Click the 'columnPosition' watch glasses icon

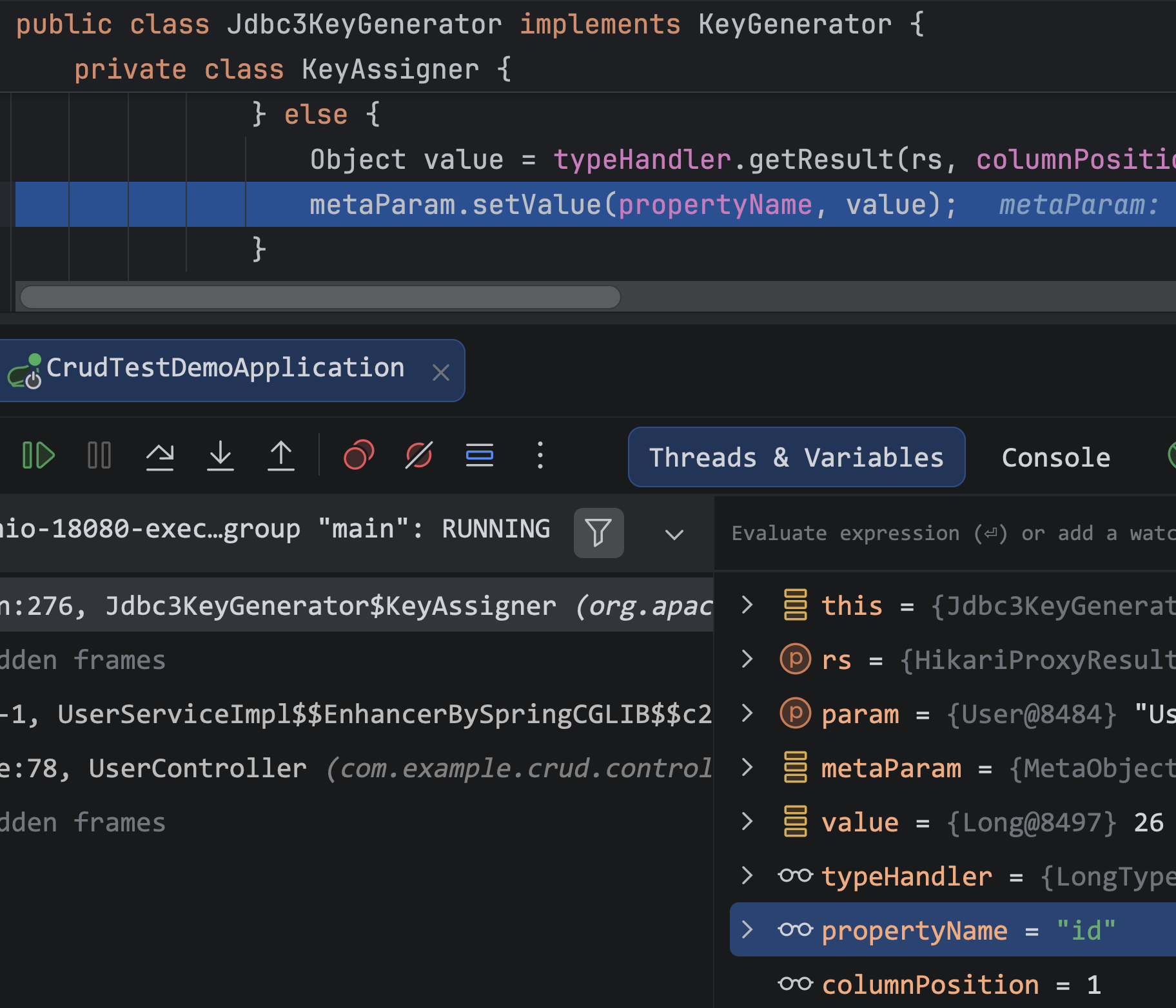[x=795, y=984]
